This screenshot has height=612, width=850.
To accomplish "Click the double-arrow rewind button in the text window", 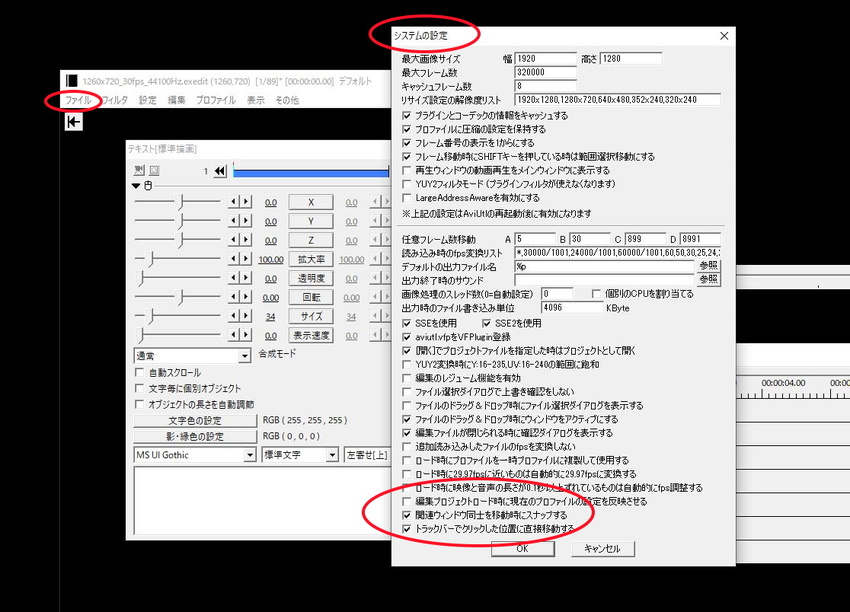I will click(220, 171).
